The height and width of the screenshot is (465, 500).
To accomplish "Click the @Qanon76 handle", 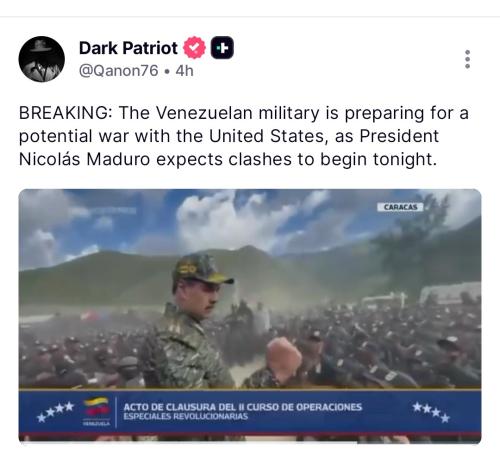I will pyautogui.click(x=118, y=71).
